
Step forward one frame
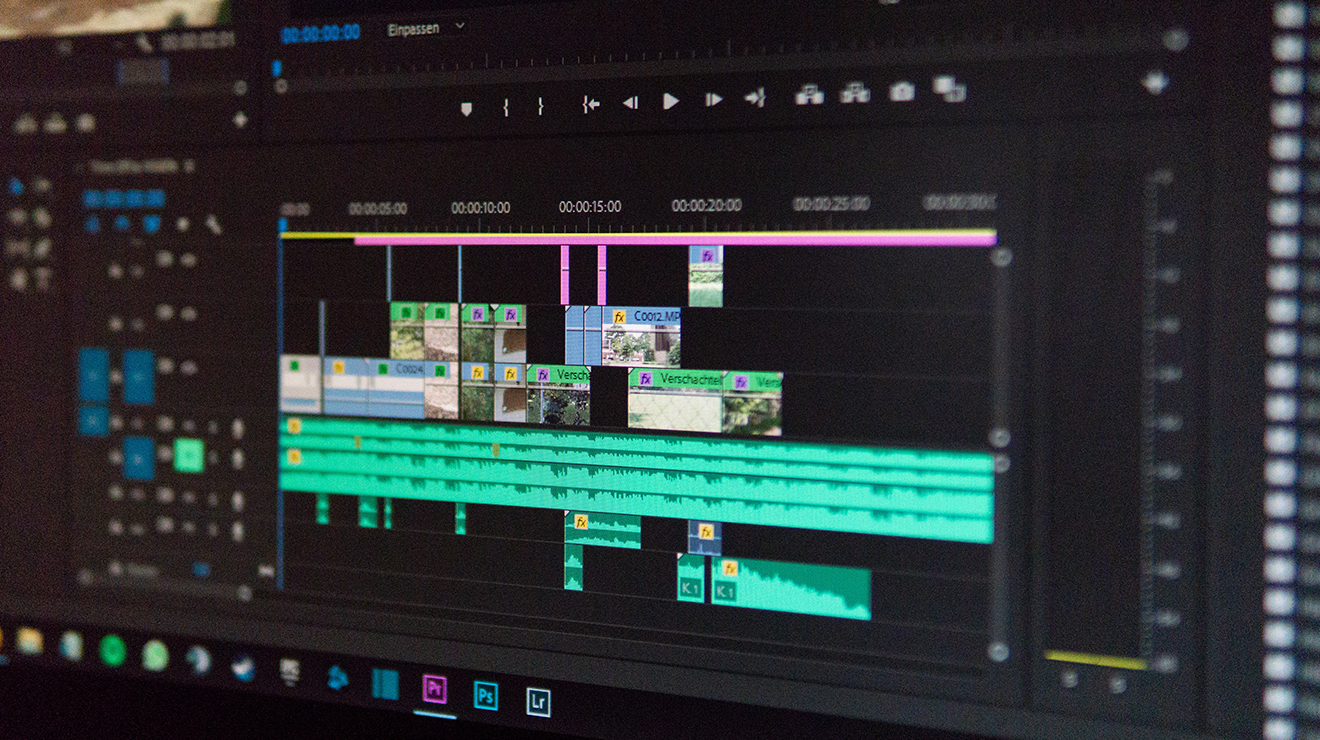tap(713, 100)
